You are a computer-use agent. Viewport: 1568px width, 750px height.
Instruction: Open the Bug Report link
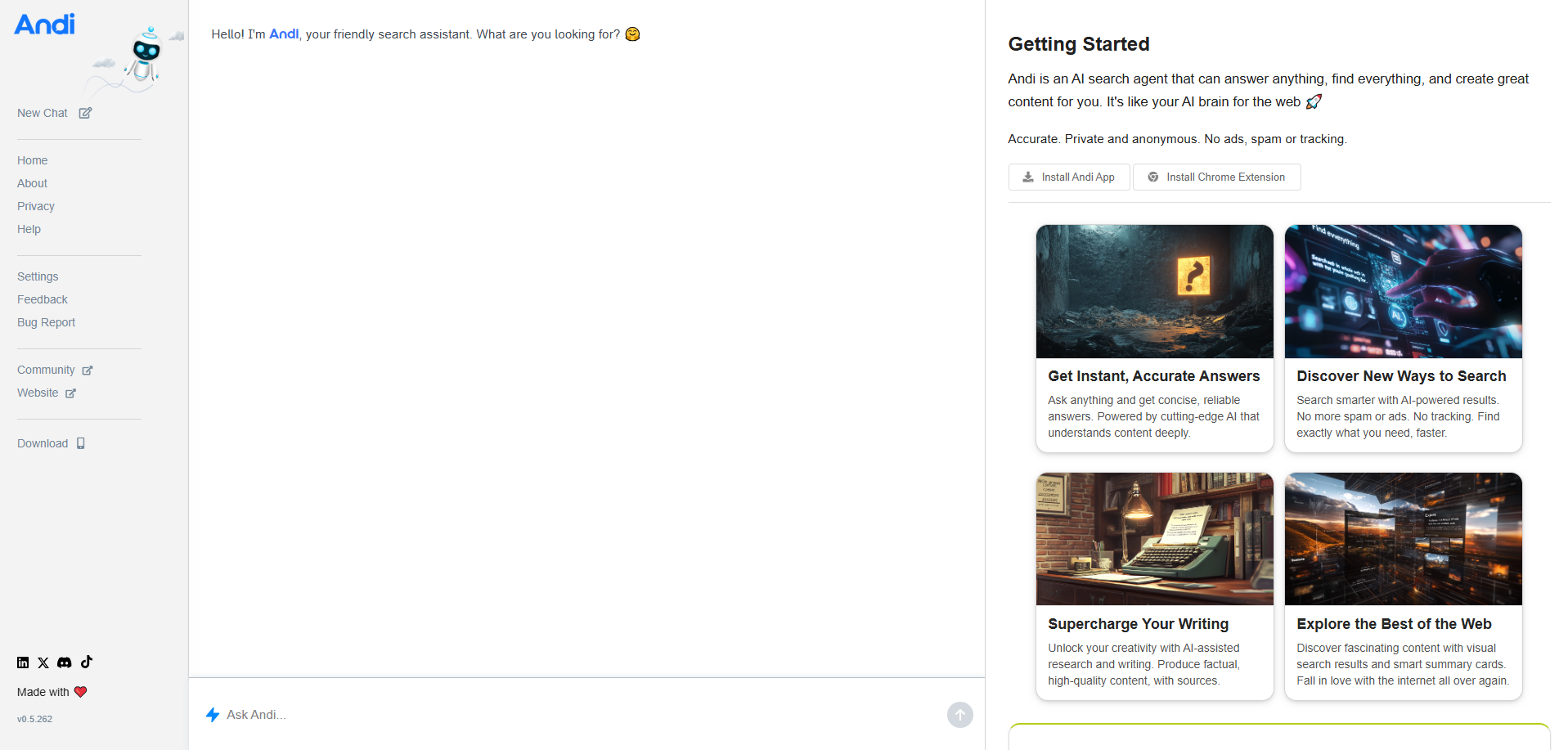tap(47, 322)
